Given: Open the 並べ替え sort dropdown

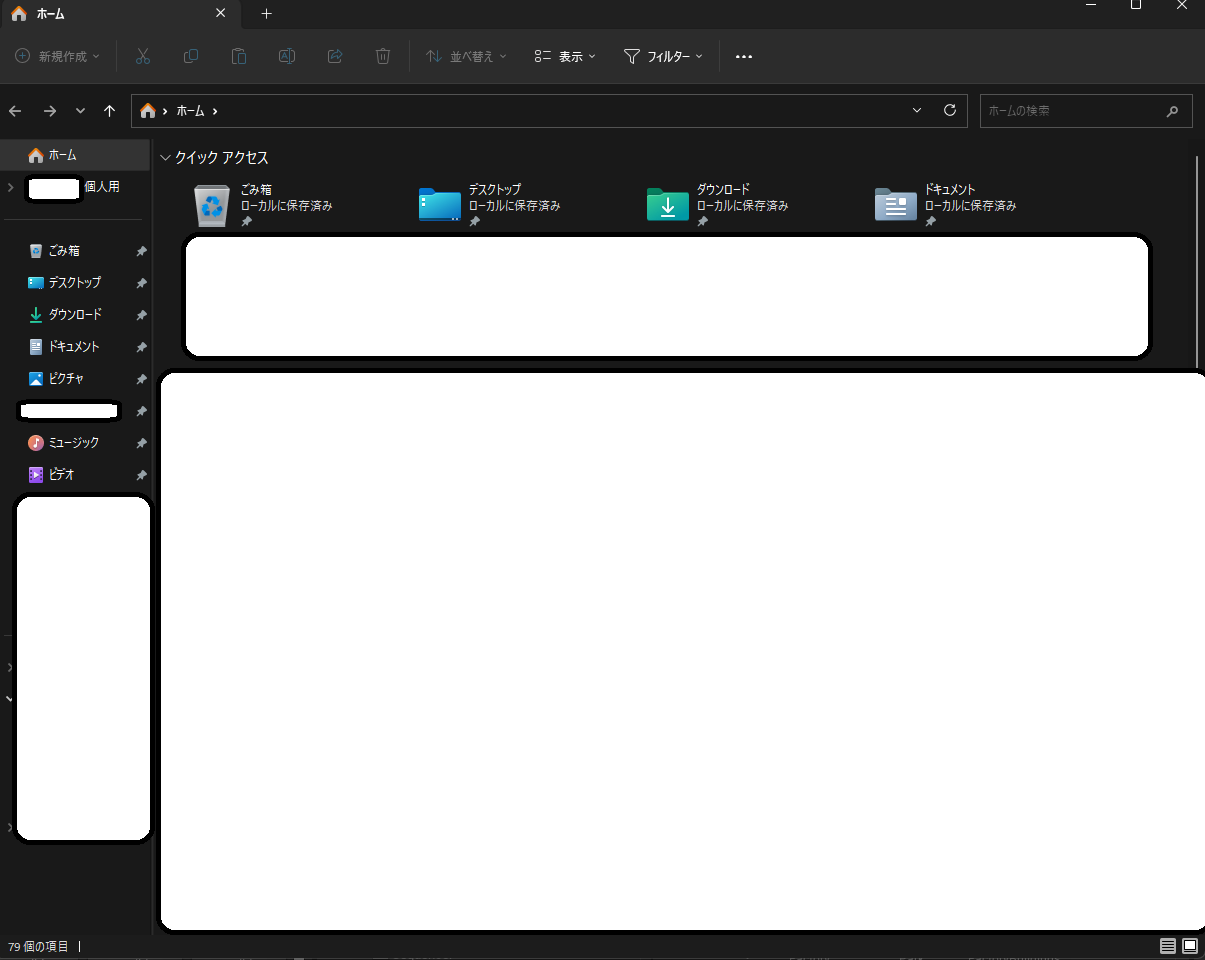Looking at the screenshot, I should click(466, 56).
